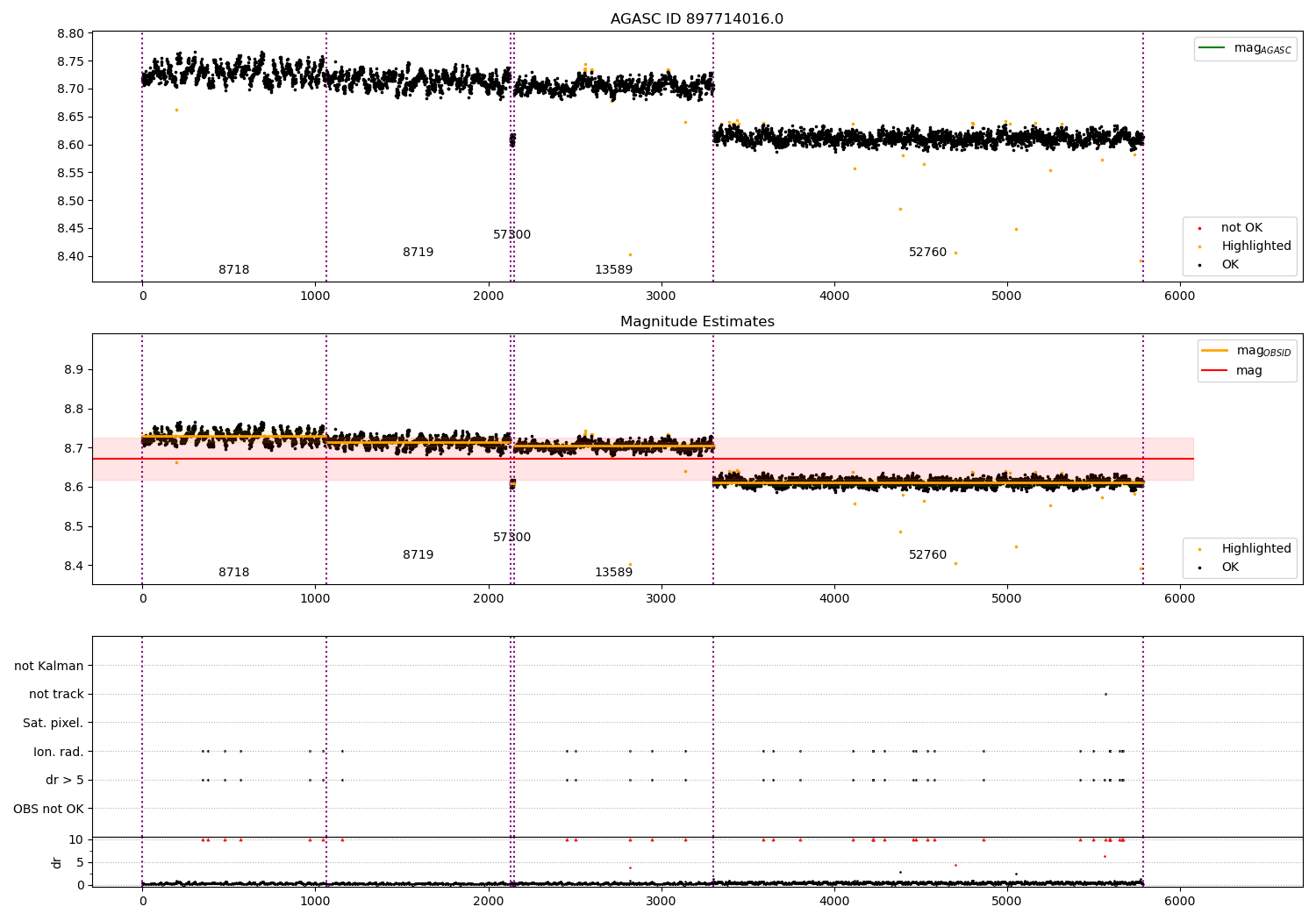Click the 10 tick on the dr axis

coord(76,839)
